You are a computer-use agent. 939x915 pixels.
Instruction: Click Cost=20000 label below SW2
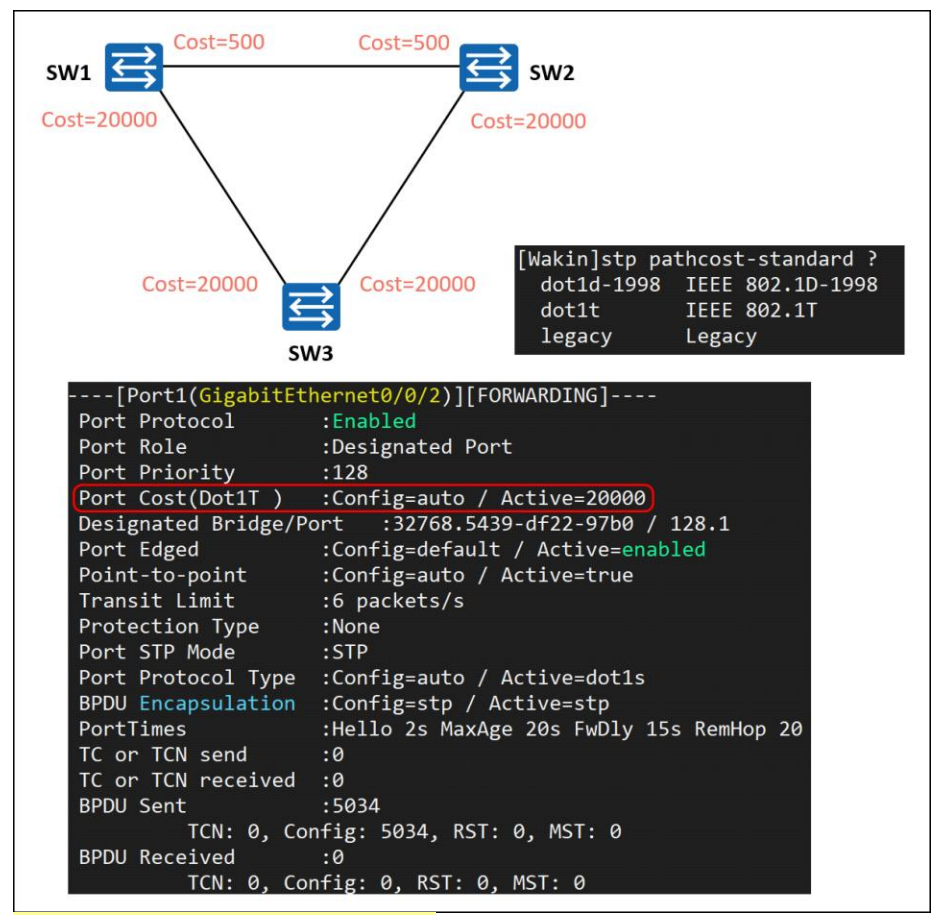[x=528, y=121]
